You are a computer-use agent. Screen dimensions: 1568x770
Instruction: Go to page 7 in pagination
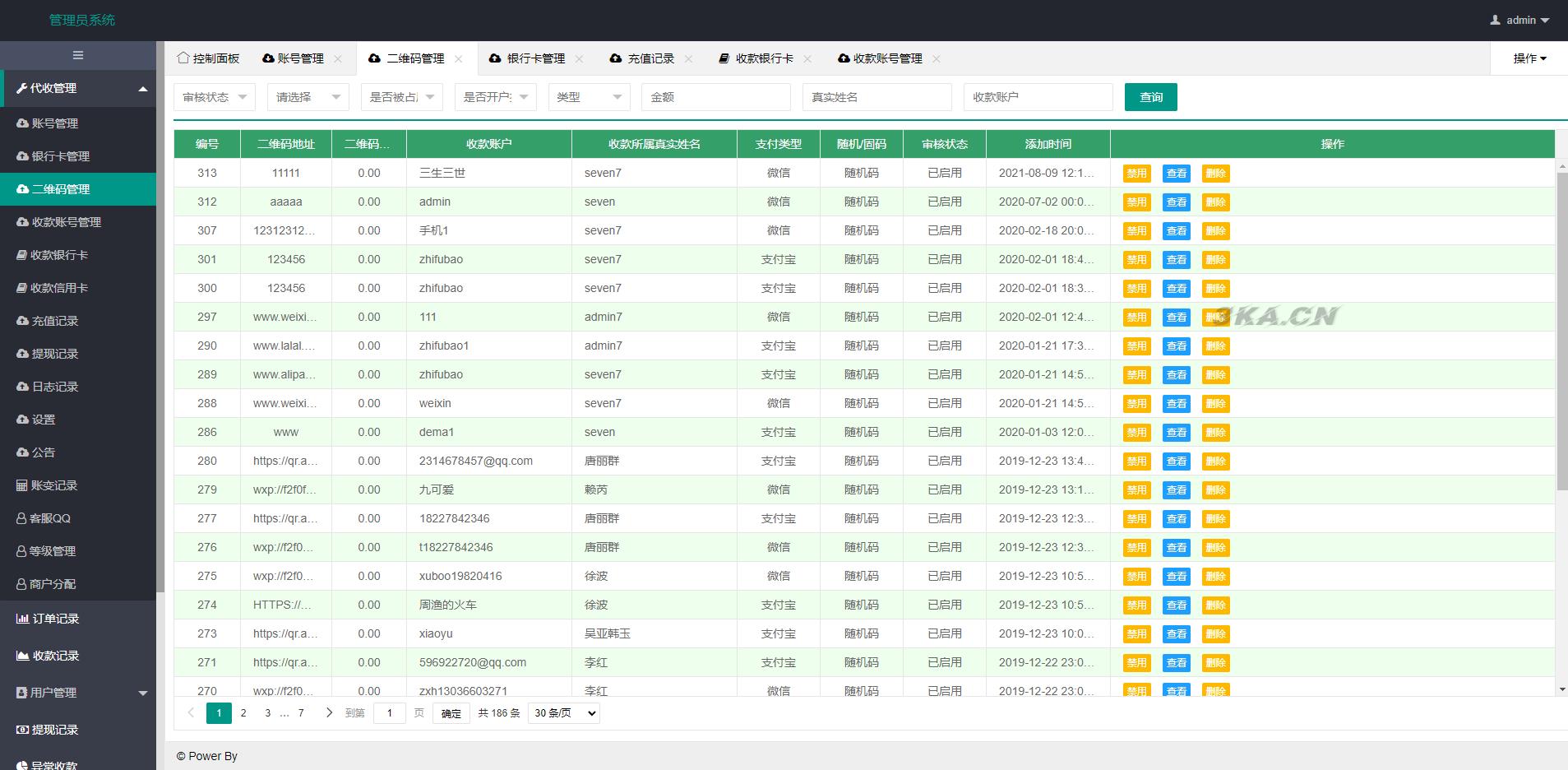coord(301,713)
